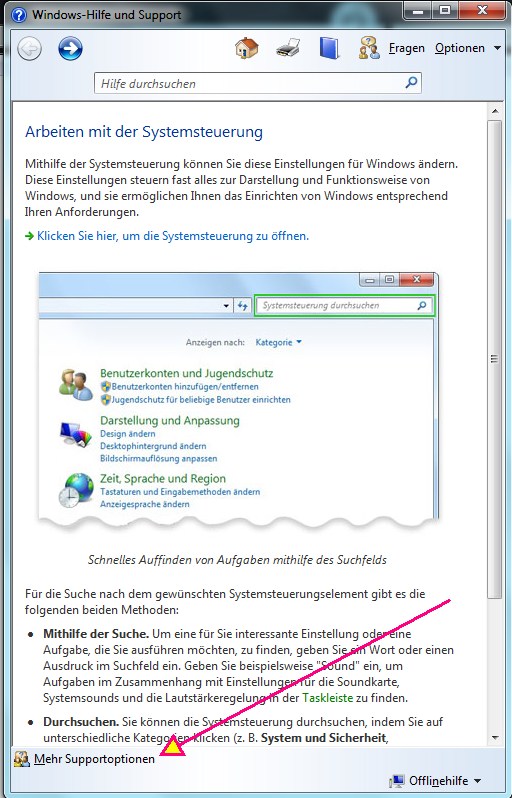The width and height of the screenshot is (512, 798).
Task: Open Systemsteuerung via 'Klicken Sie hier' link
Action: pyautogui.click(x=173, y=236)
